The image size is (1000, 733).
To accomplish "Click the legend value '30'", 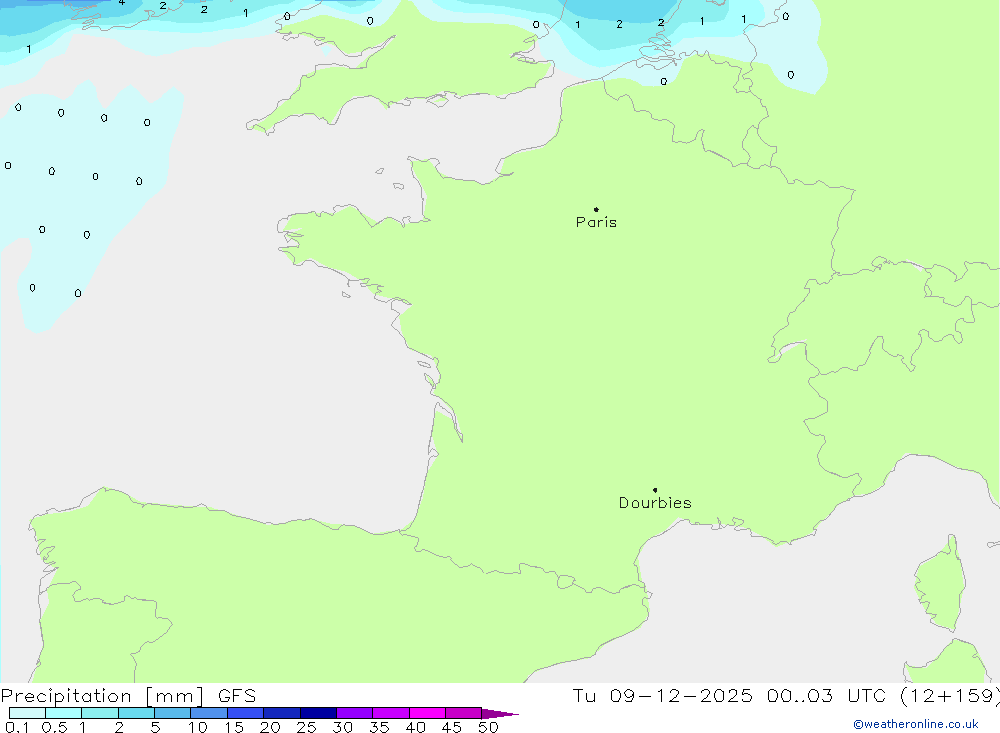I will tap(342, 727).
